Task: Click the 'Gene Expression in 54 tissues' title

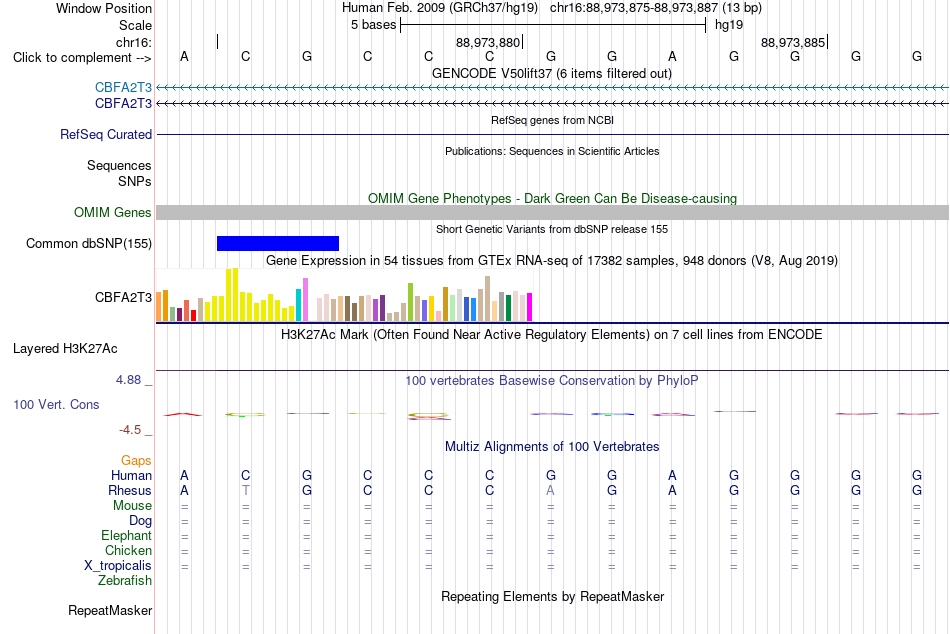Action: click(552, 261)
